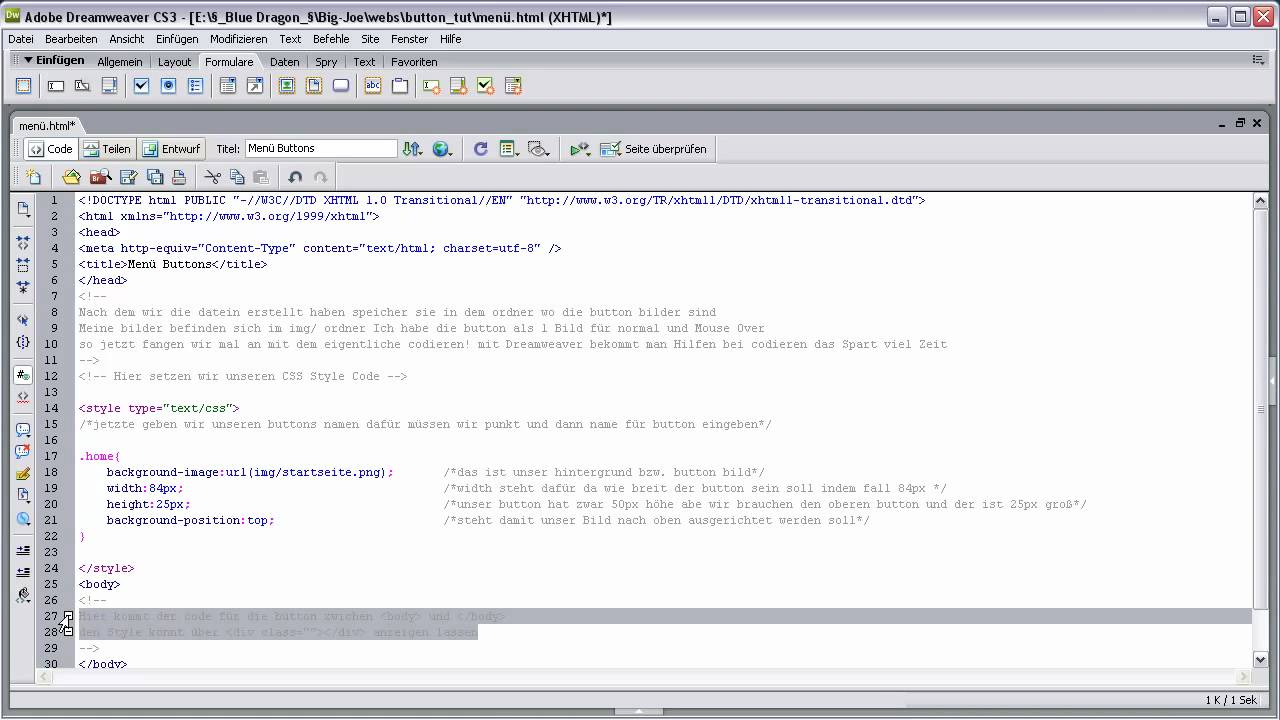Click the New document icon
Image resolution: width=1280 pixels, height=720 pixels.
point(33,177)
